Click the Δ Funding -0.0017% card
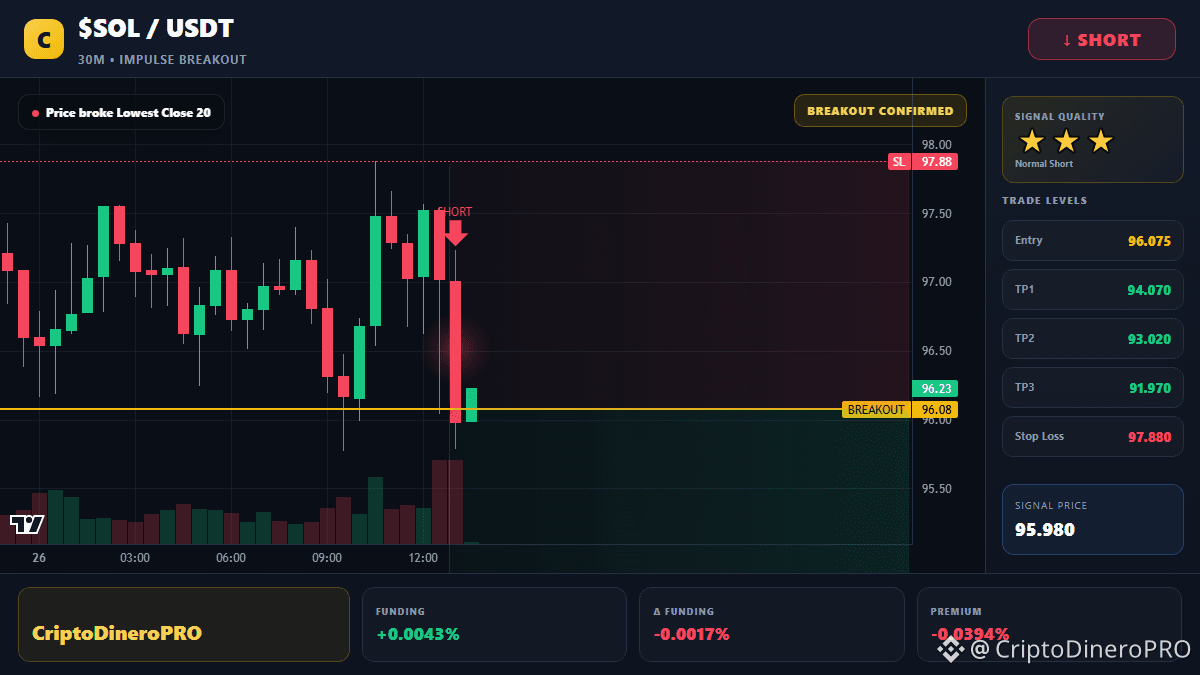Image resolution: width=1200 pixels, height=675 pixels. point(772,624)
